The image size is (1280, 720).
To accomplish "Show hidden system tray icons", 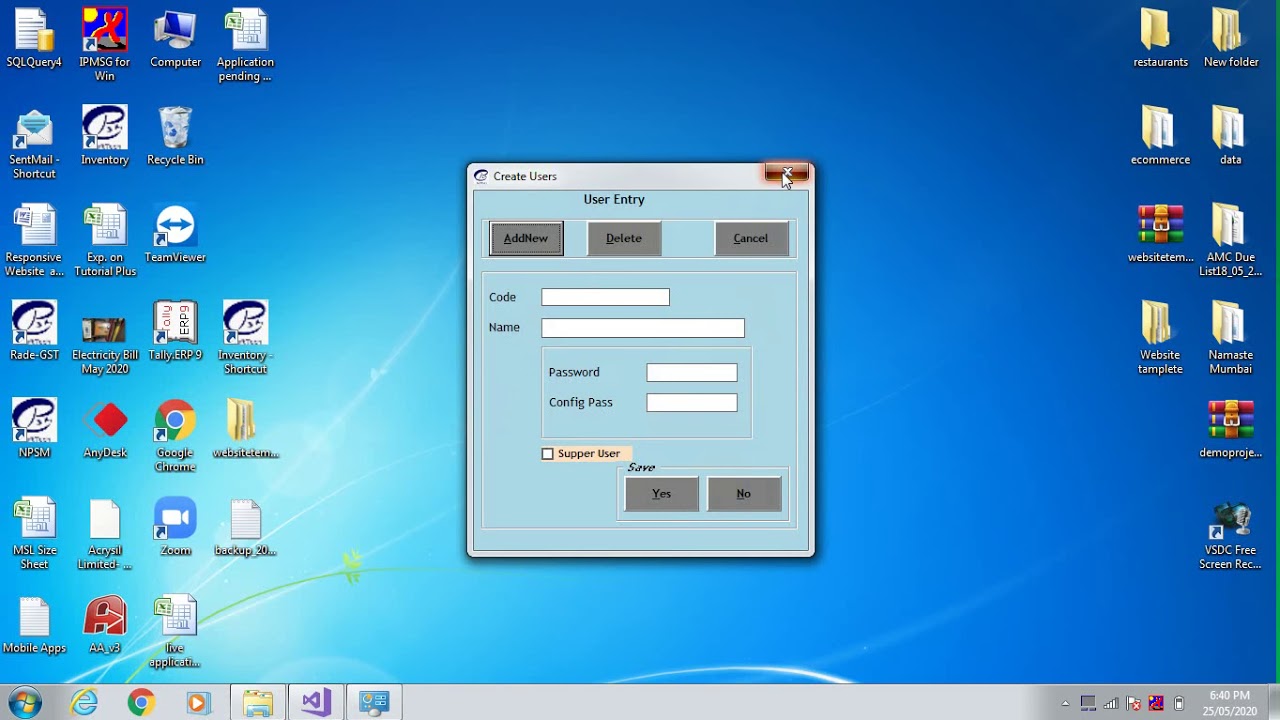I will (x=1065, y=703).
